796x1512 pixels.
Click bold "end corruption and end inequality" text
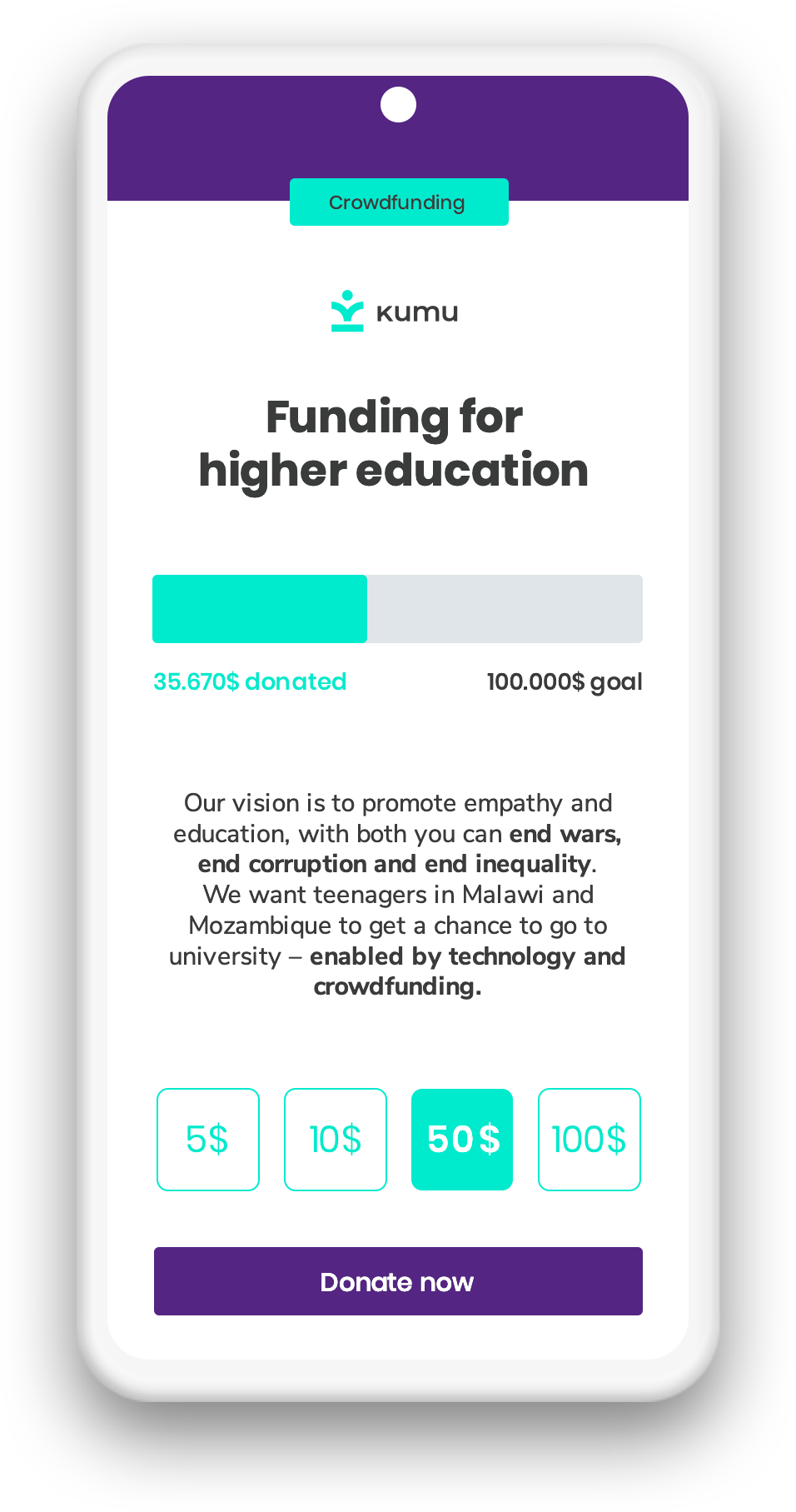pyautogui.click(x=395, y=864)
